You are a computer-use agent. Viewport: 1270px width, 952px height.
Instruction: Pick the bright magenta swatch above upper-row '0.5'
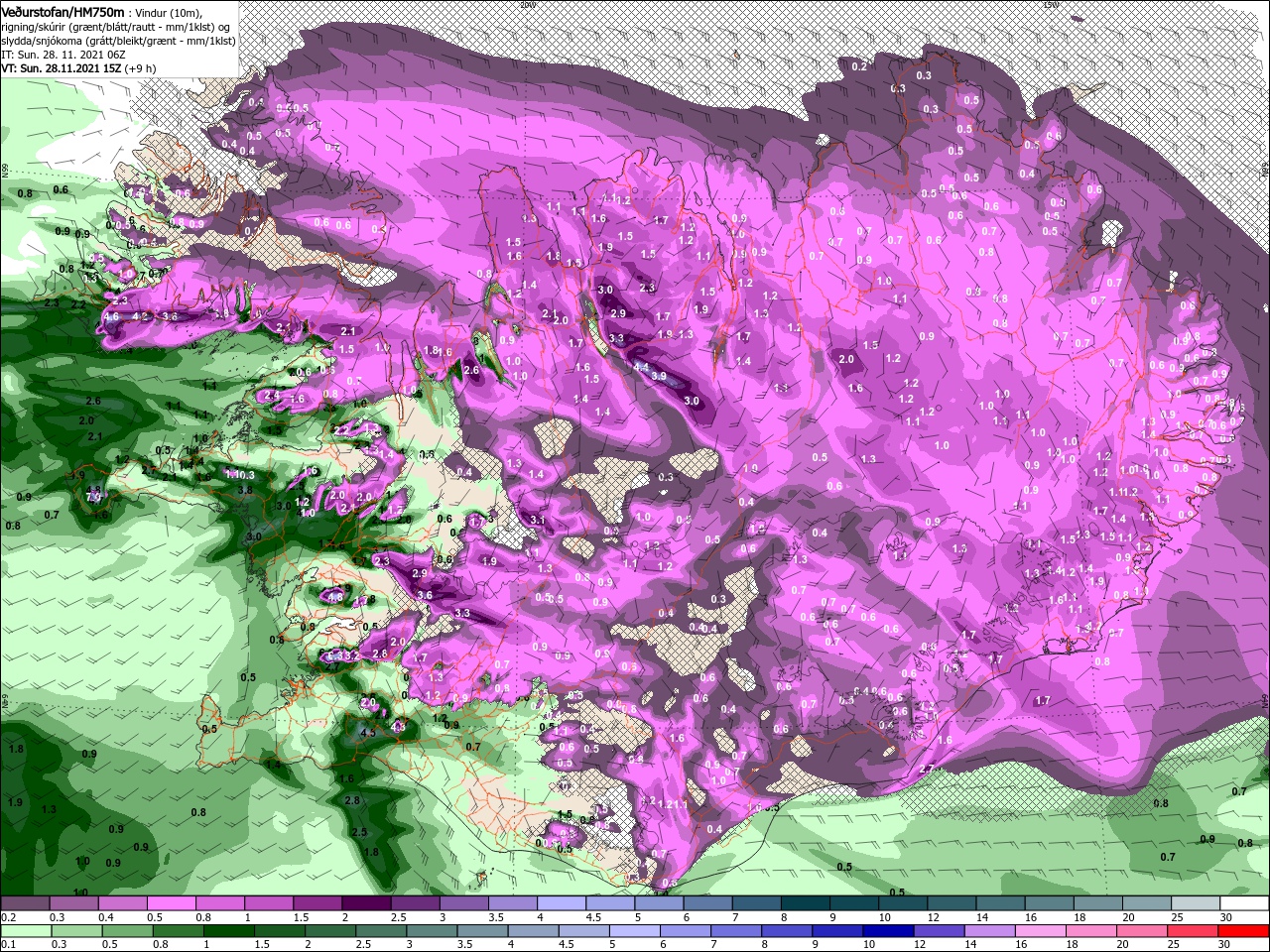pyautogui.click(x=171, y=902)
